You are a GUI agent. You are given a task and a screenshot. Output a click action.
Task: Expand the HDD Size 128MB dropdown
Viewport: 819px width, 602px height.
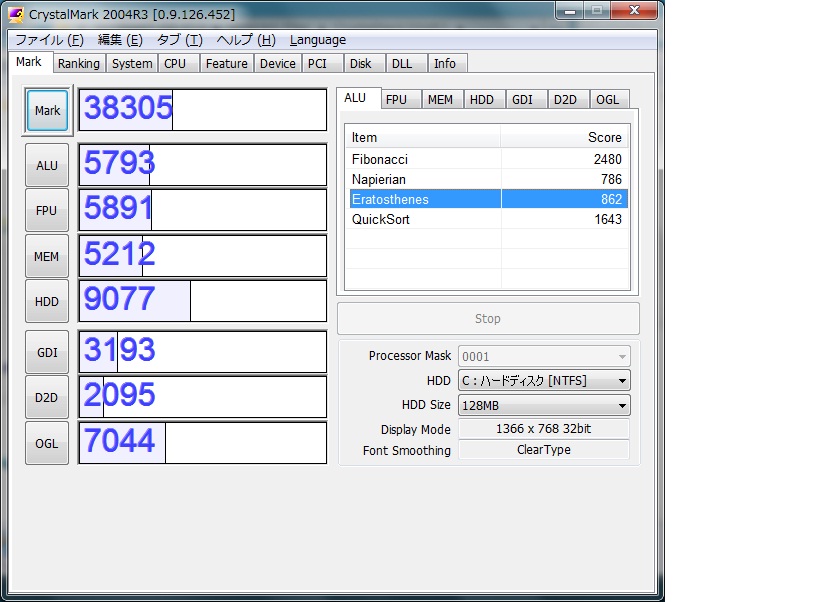tap(544, 405)
